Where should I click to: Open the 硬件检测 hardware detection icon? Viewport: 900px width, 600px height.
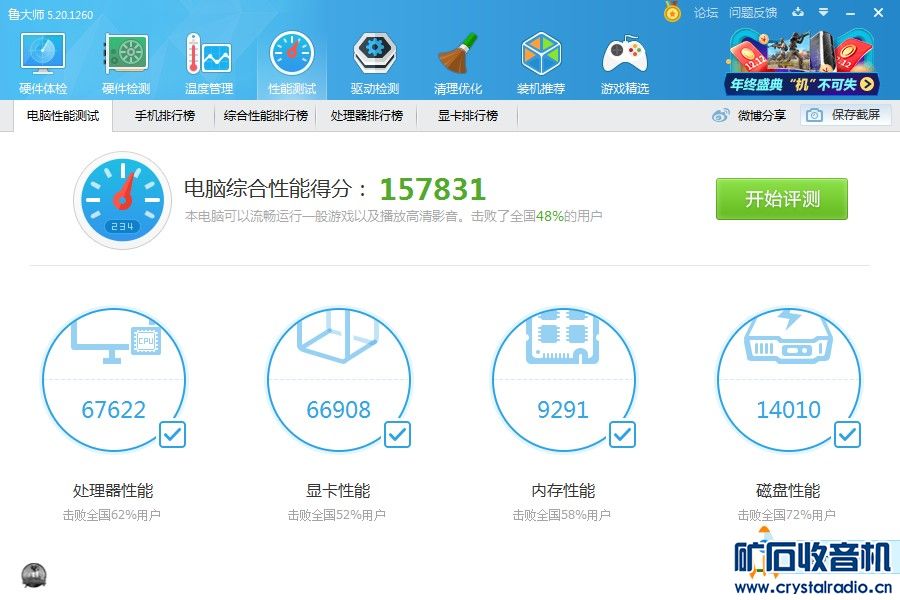pyautogui.click(x=126, y=63)
